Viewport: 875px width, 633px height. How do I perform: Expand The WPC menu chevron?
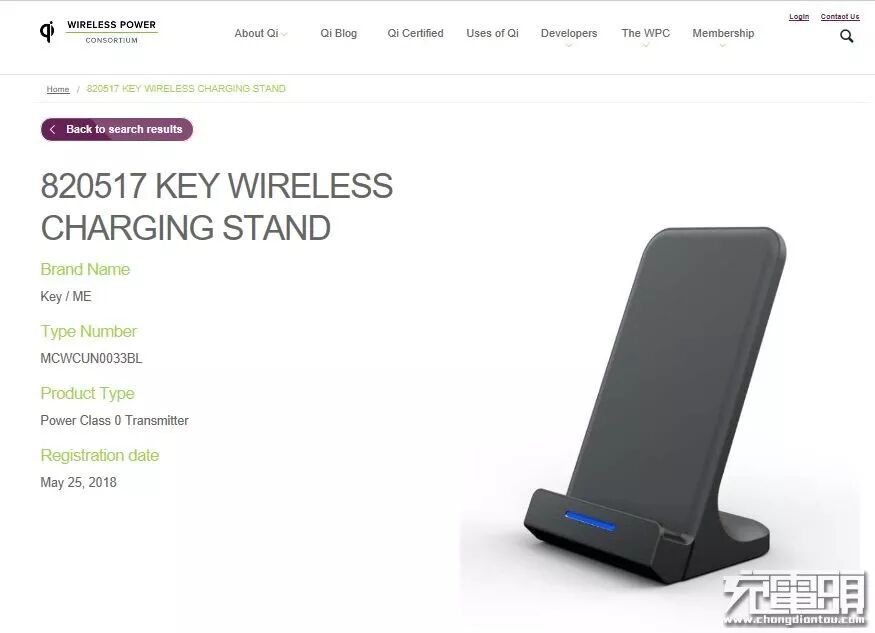point(646,45)
